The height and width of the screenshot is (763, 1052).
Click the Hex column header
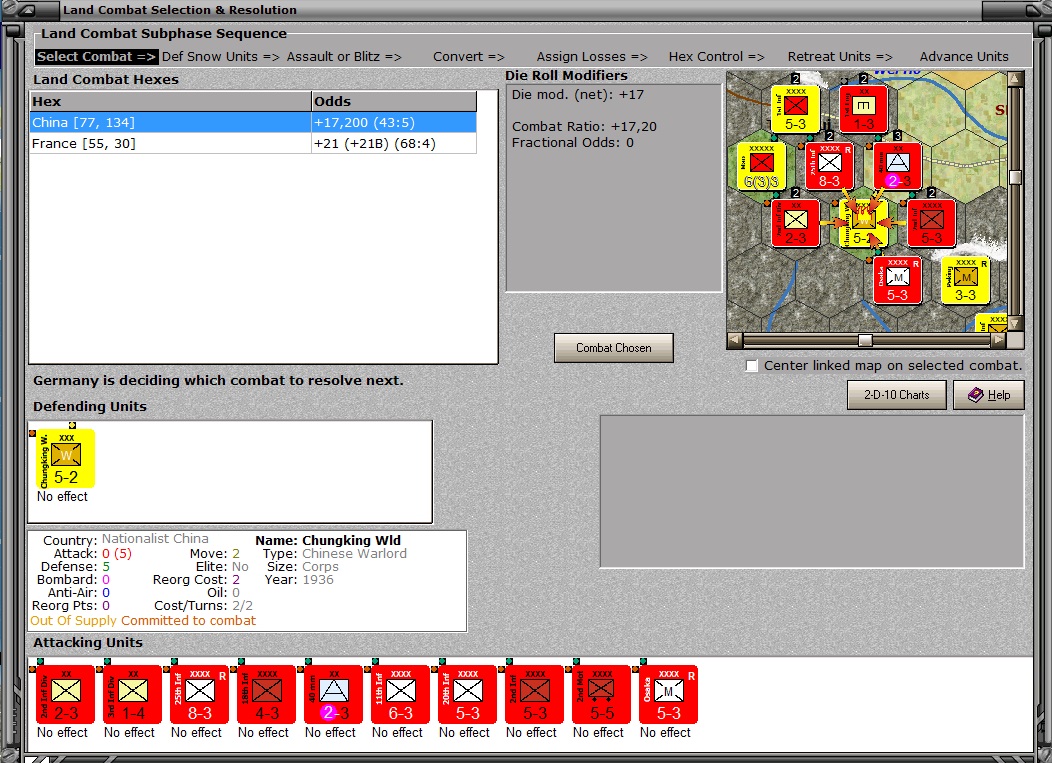tap(170, 101)
